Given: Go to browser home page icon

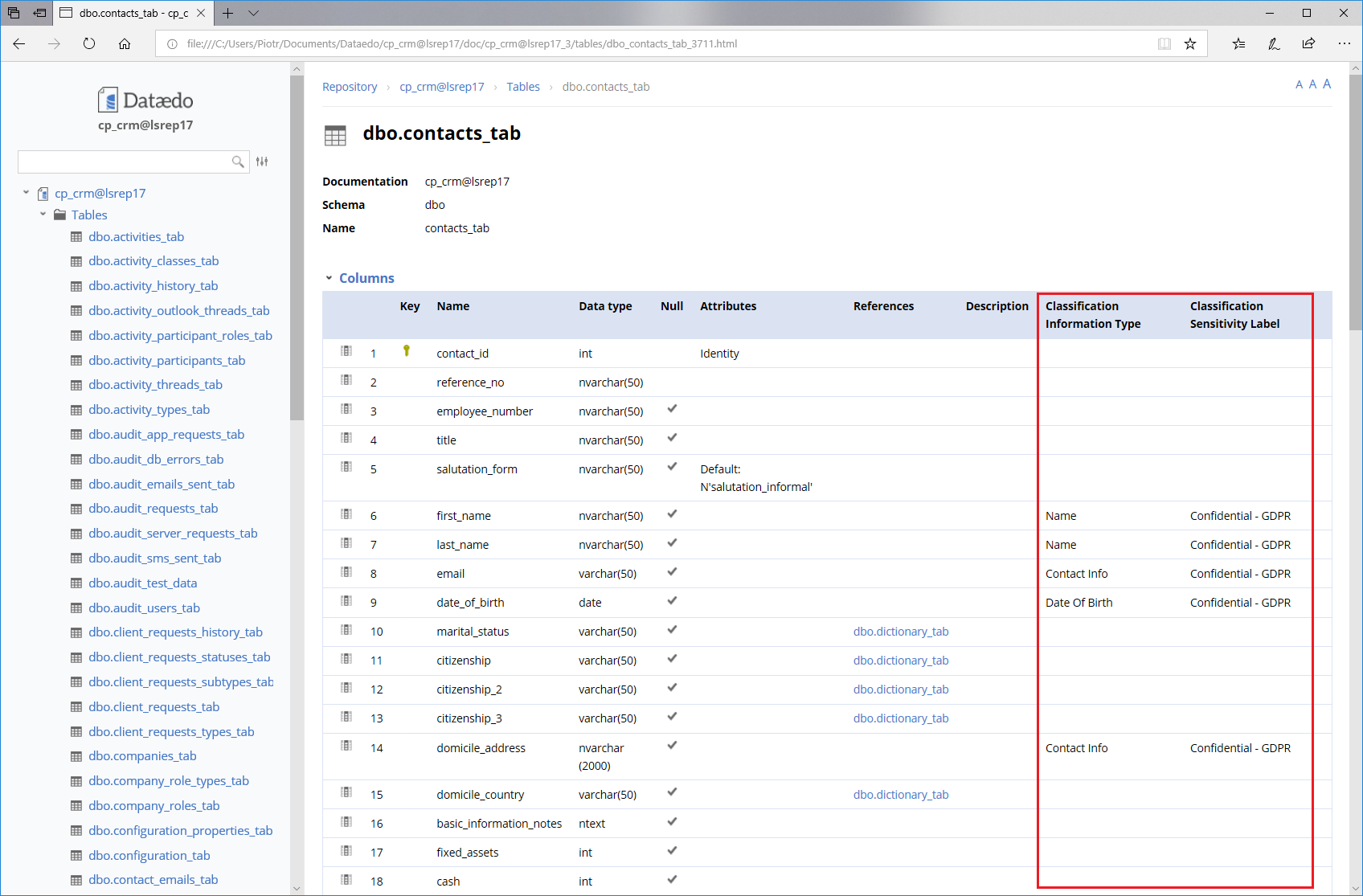Looking at the screenshot, I should click(125, 44).
